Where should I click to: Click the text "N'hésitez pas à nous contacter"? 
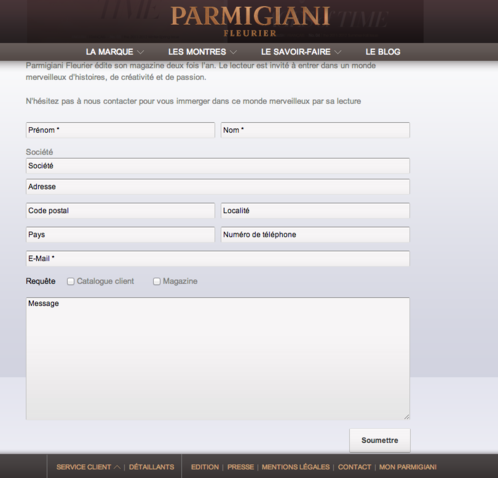click(81, 101)
